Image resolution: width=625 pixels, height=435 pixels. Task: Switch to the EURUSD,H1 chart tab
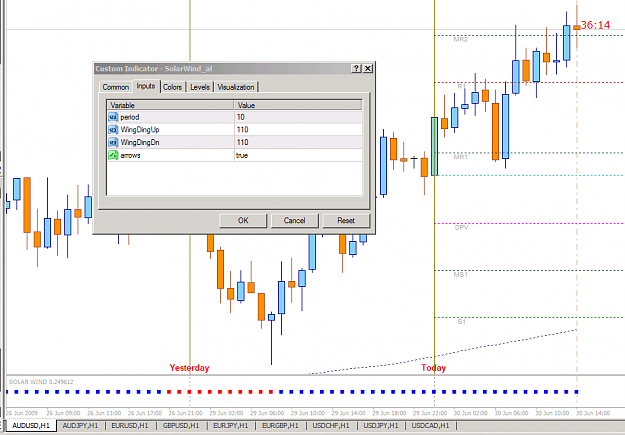click(130, 426)
